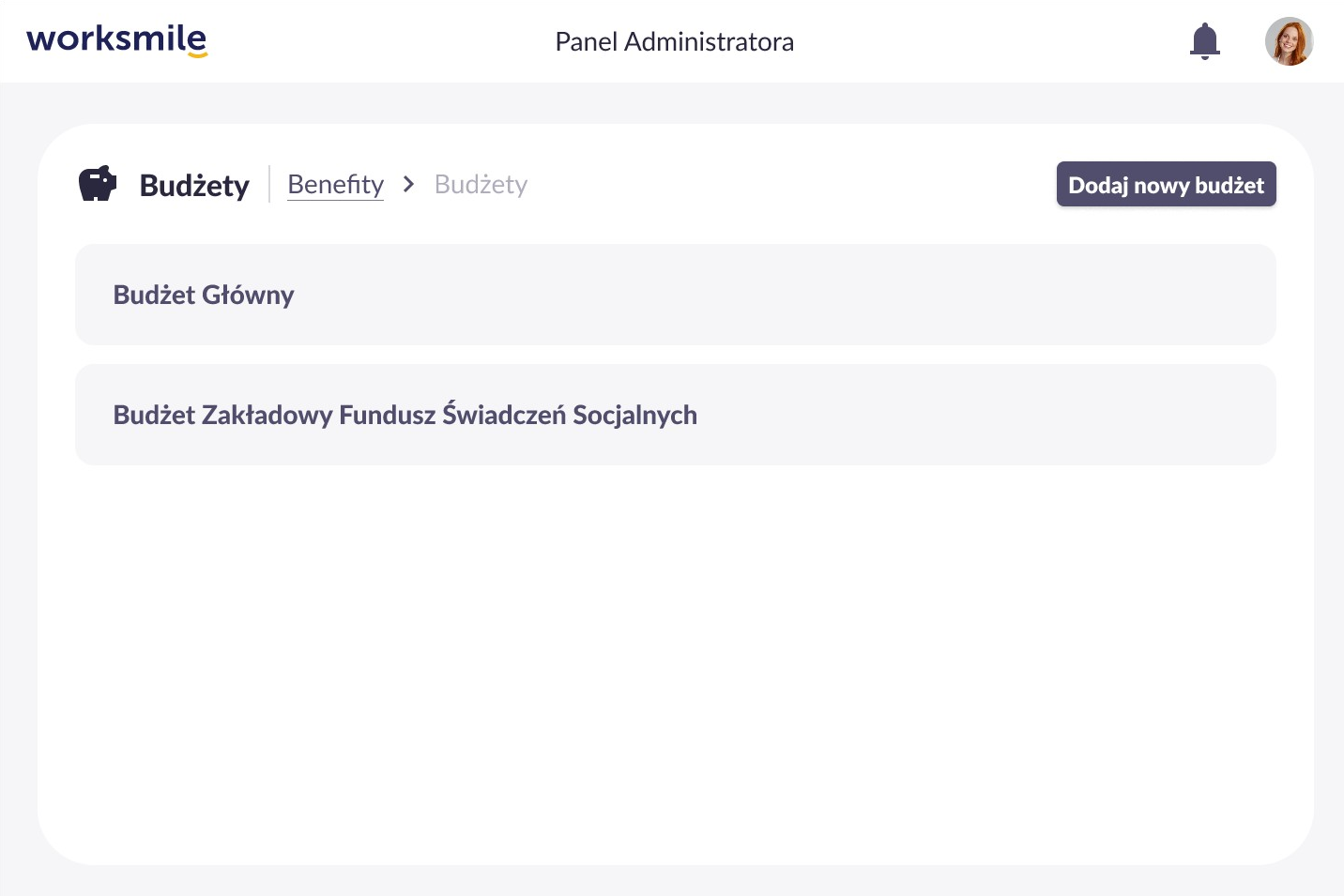
Task: Click the yellow smile under the logo
Action: [x=197, y=55]
